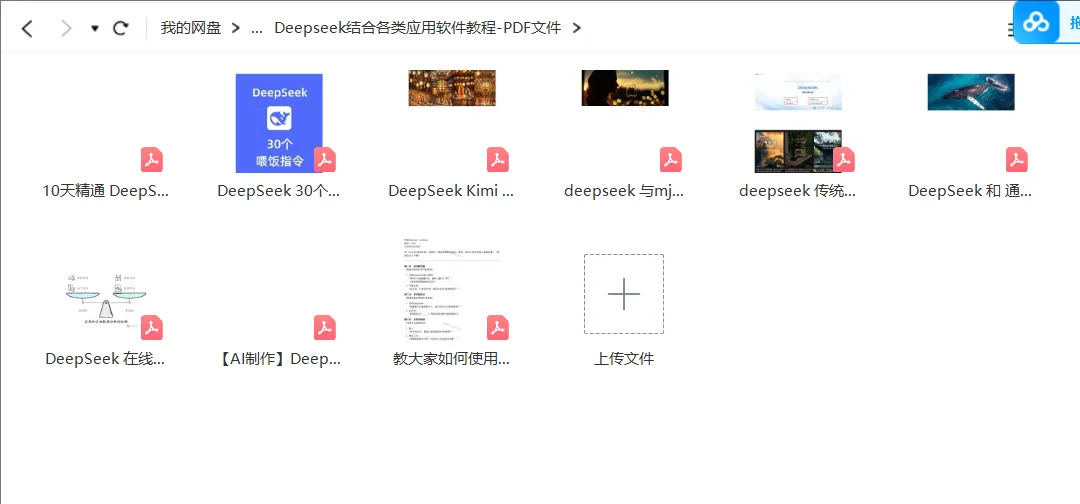Open the navigation history dropdown triangle
Viewport: 1080px width, 504px height.
[95, 28]
